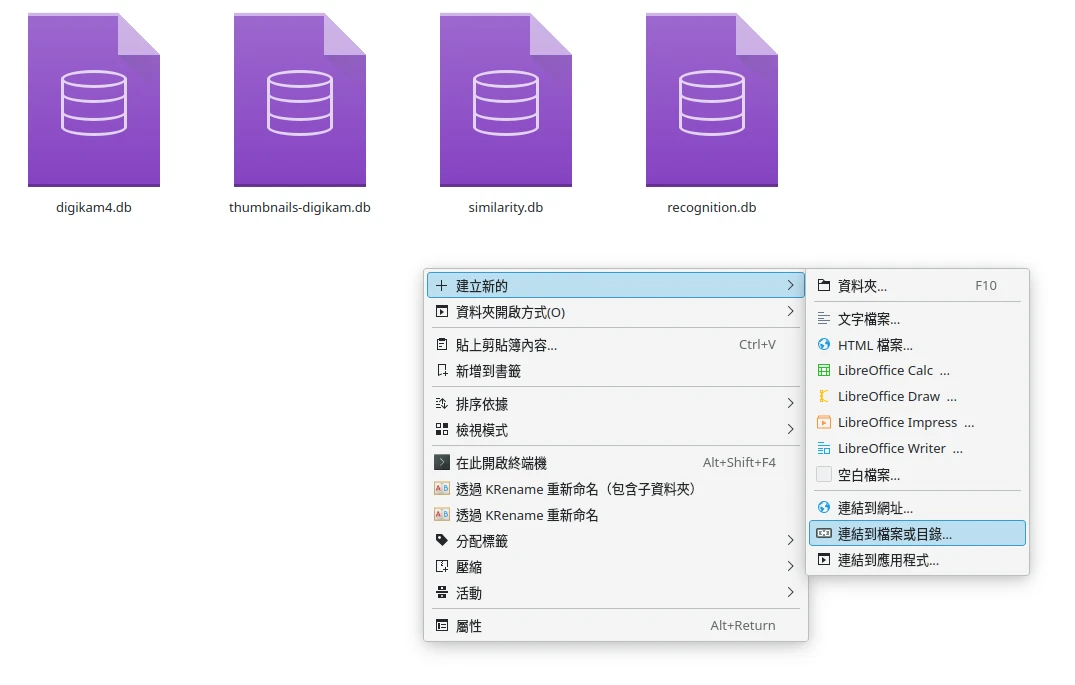Click the globe icon for HTML 檔案
This screenshot has height=685, width=1075.
point(823,344)
